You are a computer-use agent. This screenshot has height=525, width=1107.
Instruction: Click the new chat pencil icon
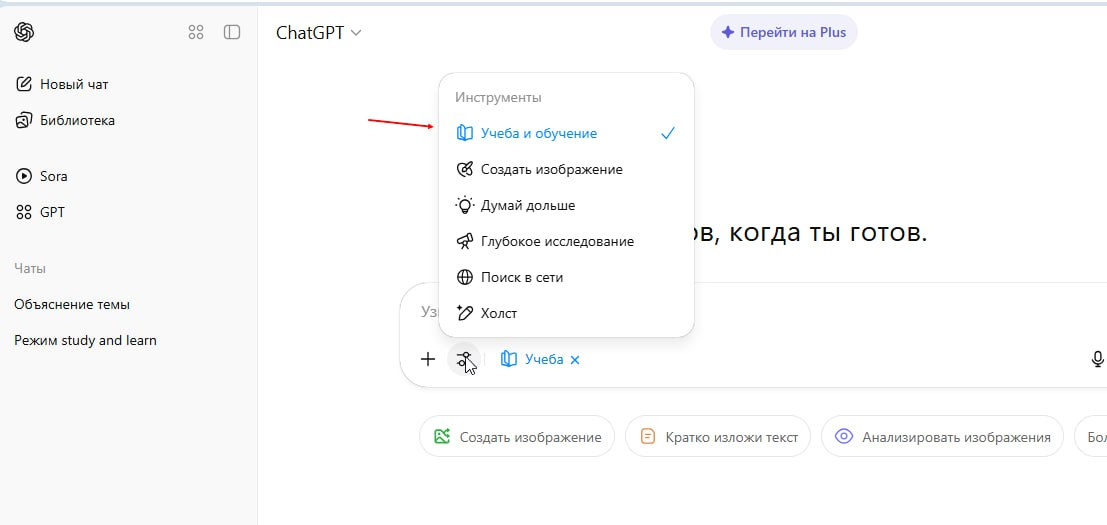[23, 84]
